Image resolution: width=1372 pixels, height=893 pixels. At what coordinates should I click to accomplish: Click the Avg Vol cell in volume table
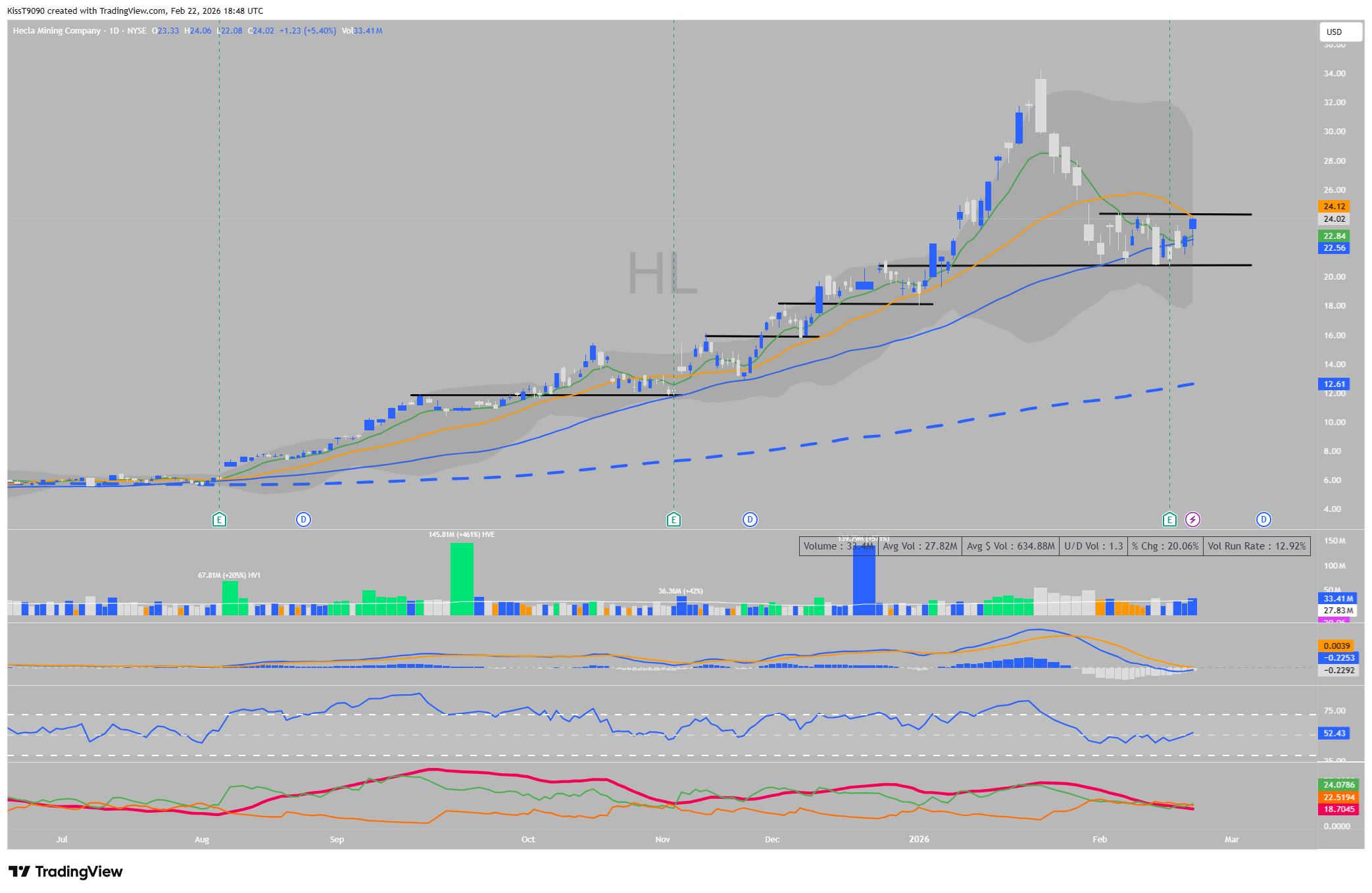pyautogui.click(x=919, y=546)
